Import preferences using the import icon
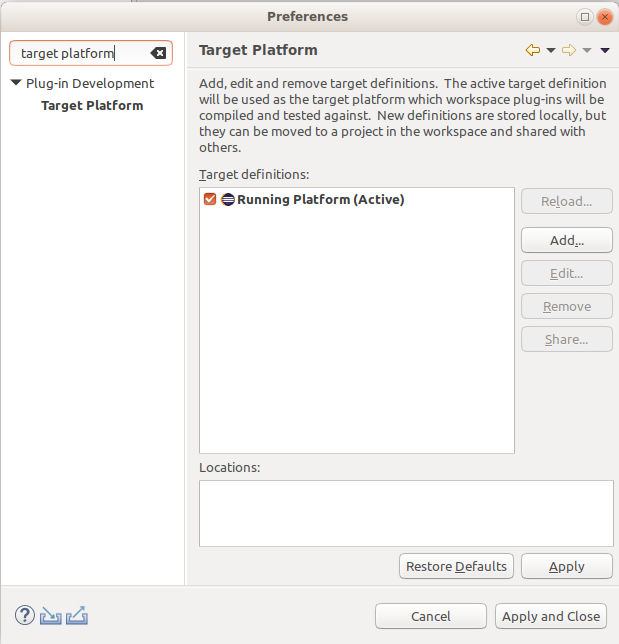Screen dimensions: 619x644 pyautogui.click(x=51, y=616)
